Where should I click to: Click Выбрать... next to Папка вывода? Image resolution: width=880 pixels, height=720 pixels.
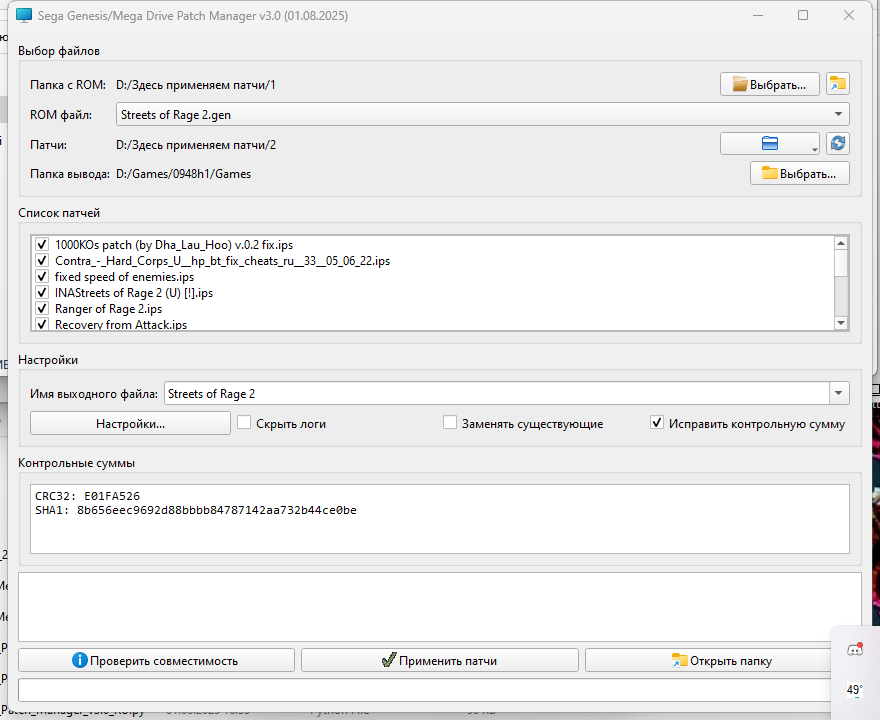(799, 173)
